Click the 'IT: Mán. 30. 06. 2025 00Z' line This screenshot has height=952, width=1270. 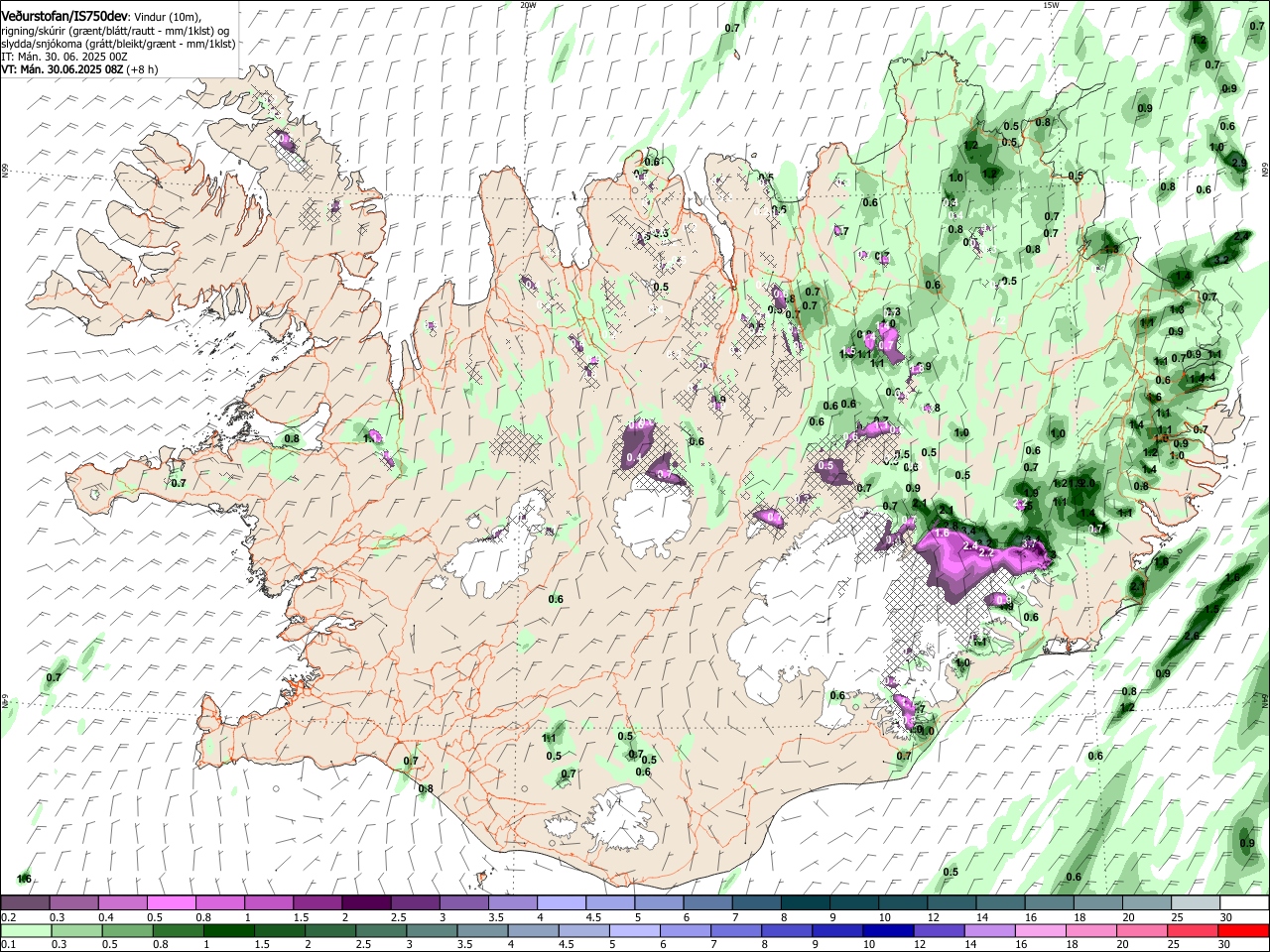pos(64,57)
